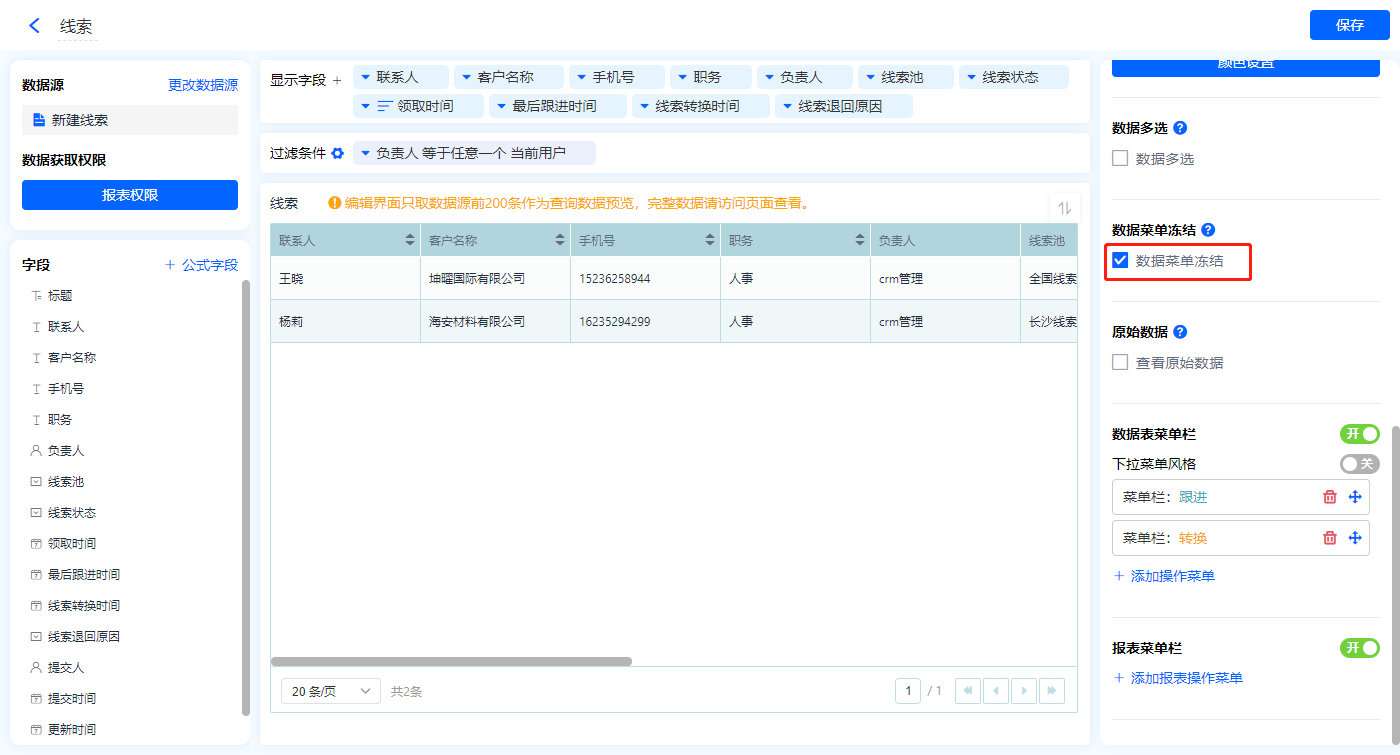Add a display field with plus icon
1400x755 pixels.
pos(337,80)
